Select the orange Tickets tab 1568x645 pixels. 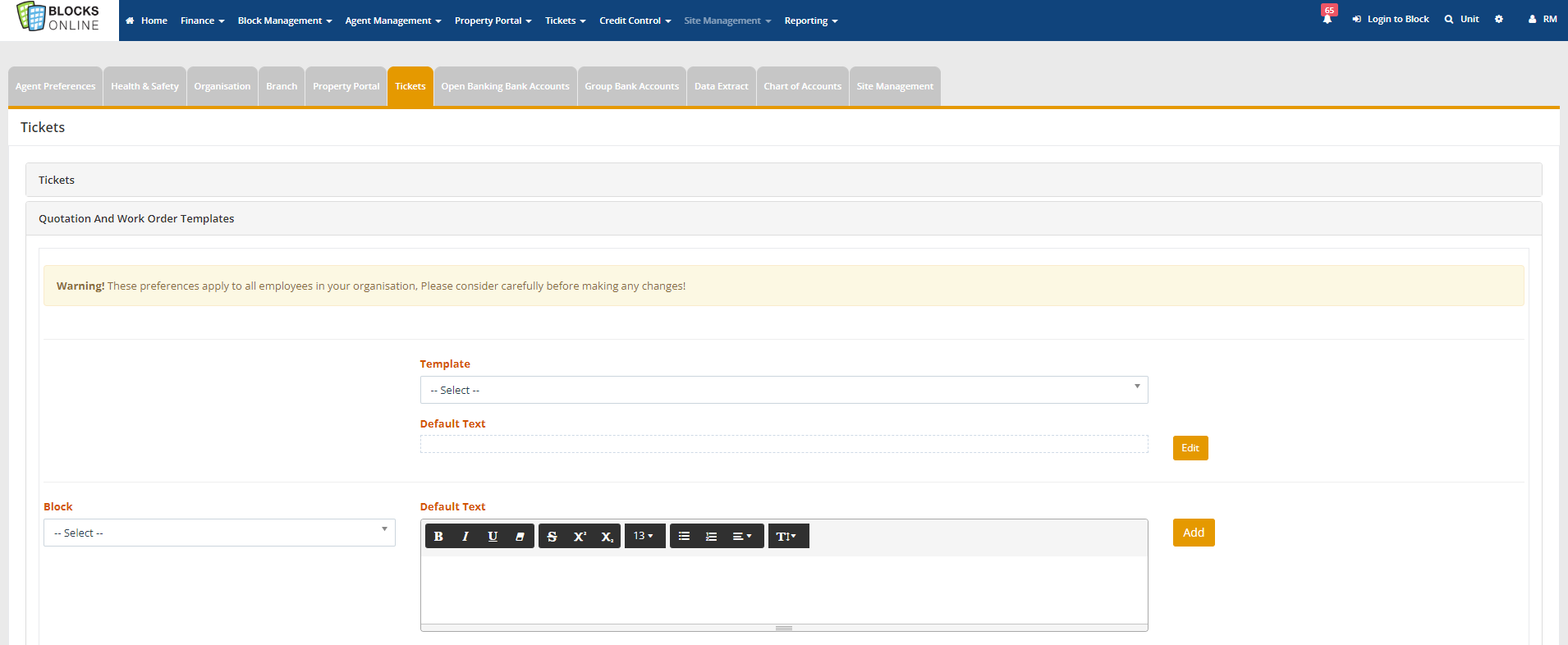click(x=410, y=86)
